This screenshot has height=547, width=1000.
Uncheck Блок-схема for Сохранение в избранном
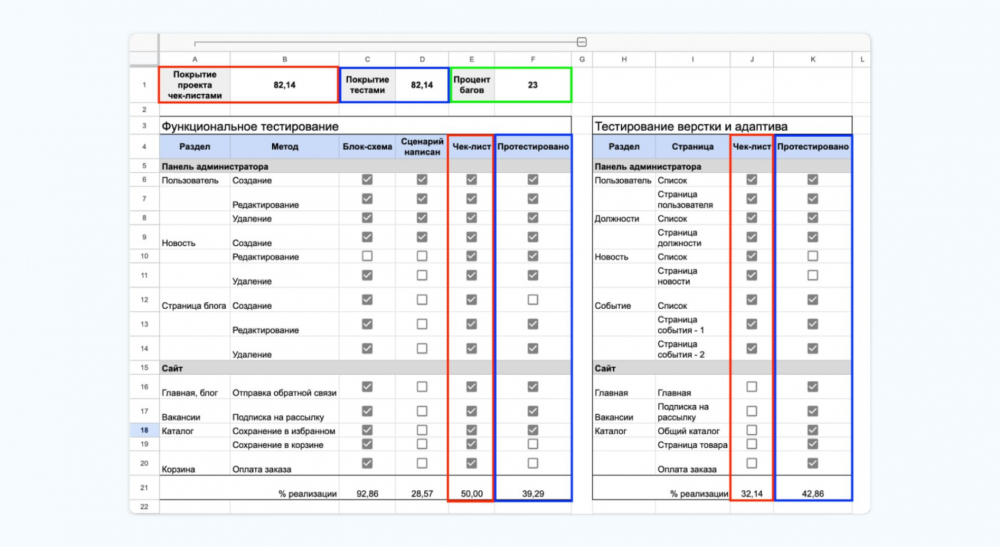click(x=367, y=430)
